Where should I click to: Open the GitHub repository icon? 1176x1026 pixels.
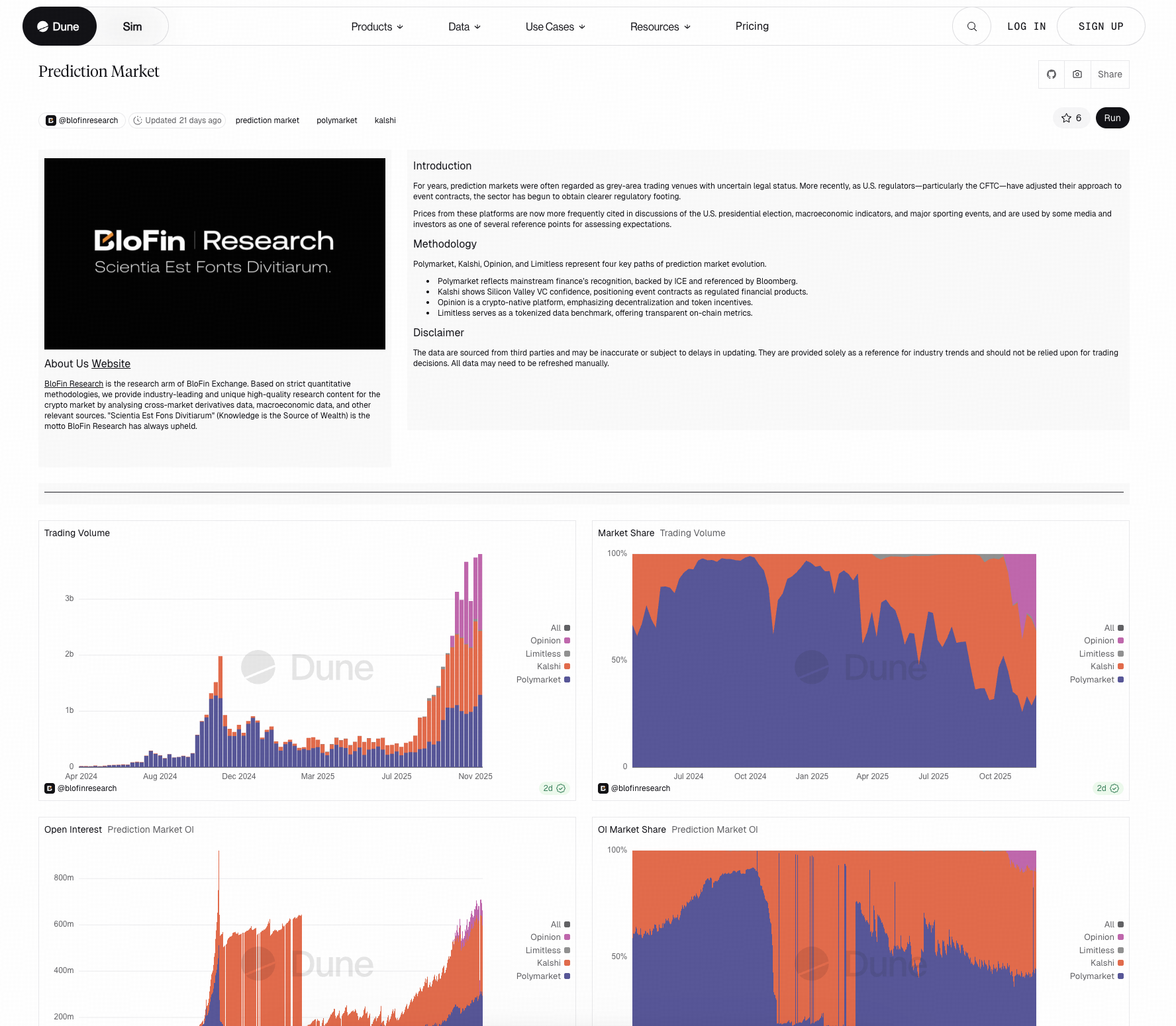point(1050,74)
